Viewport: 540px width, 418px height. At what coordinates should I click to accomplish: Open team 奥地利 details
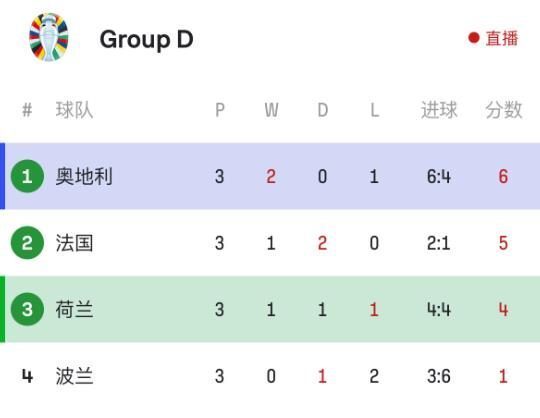pos(84,176)
